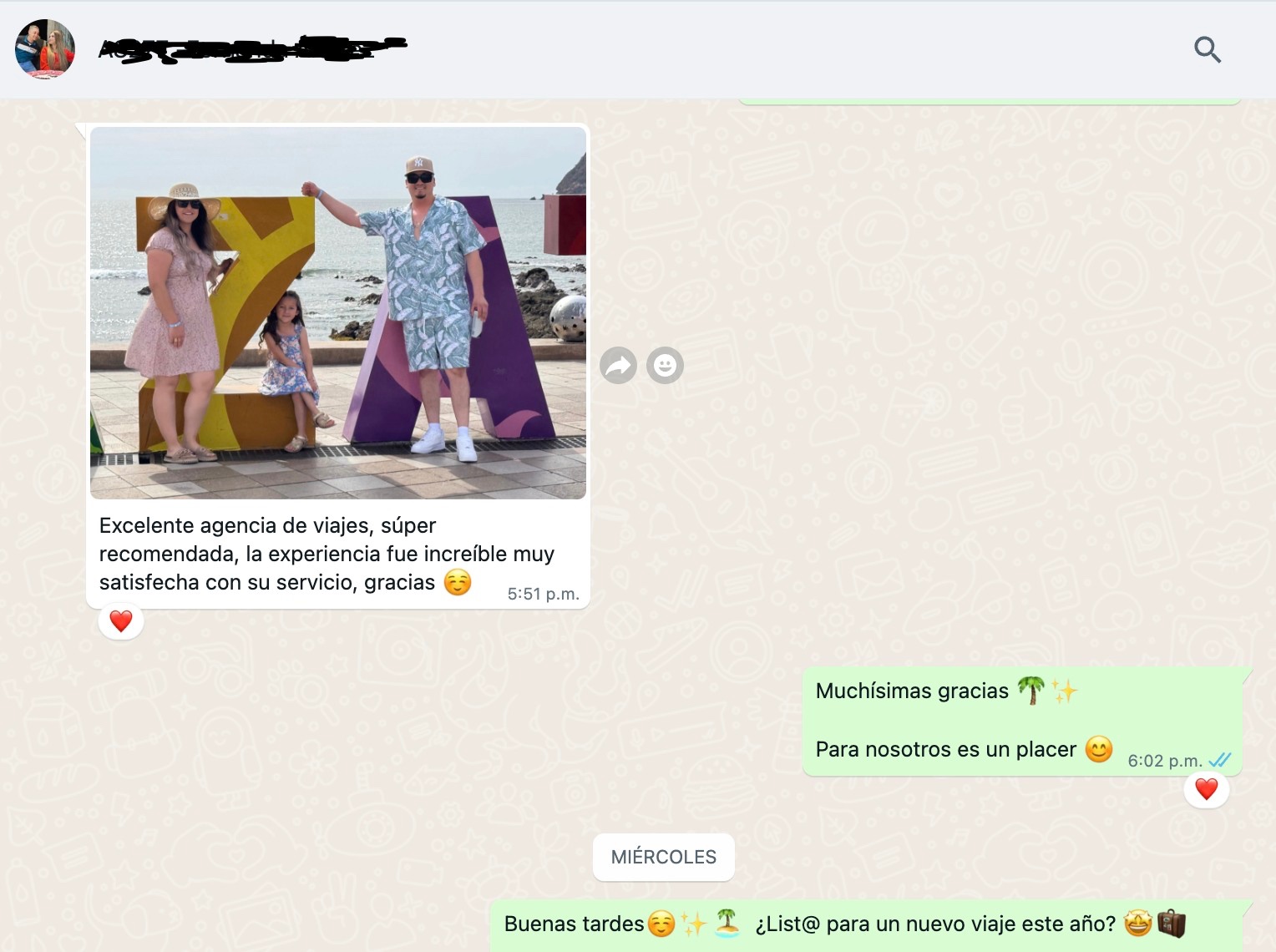The width and height of the screenshot is (1276, 952).
Task: Open heart reaction under the 6:02 p.m. message
Action: 1206,789
